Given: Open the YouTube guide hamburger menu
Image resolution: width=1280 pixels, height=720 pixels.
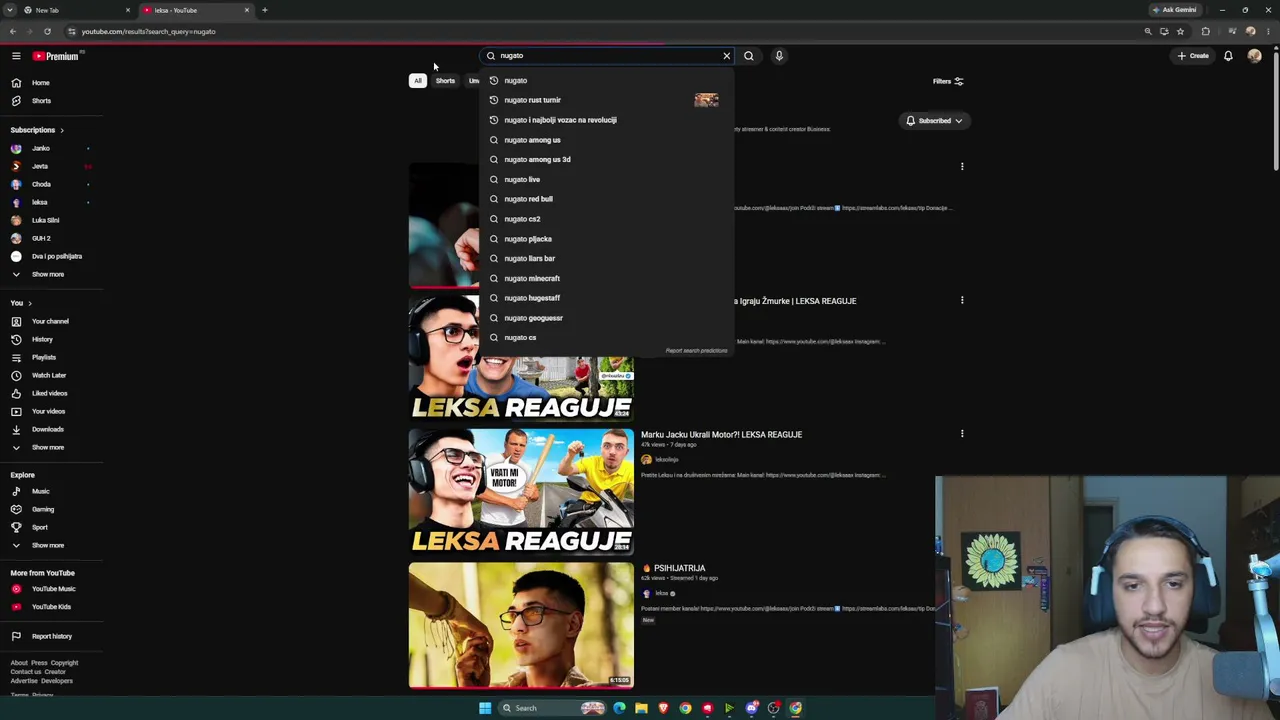Looking at the screenshot, I should (x=16, y=56).
